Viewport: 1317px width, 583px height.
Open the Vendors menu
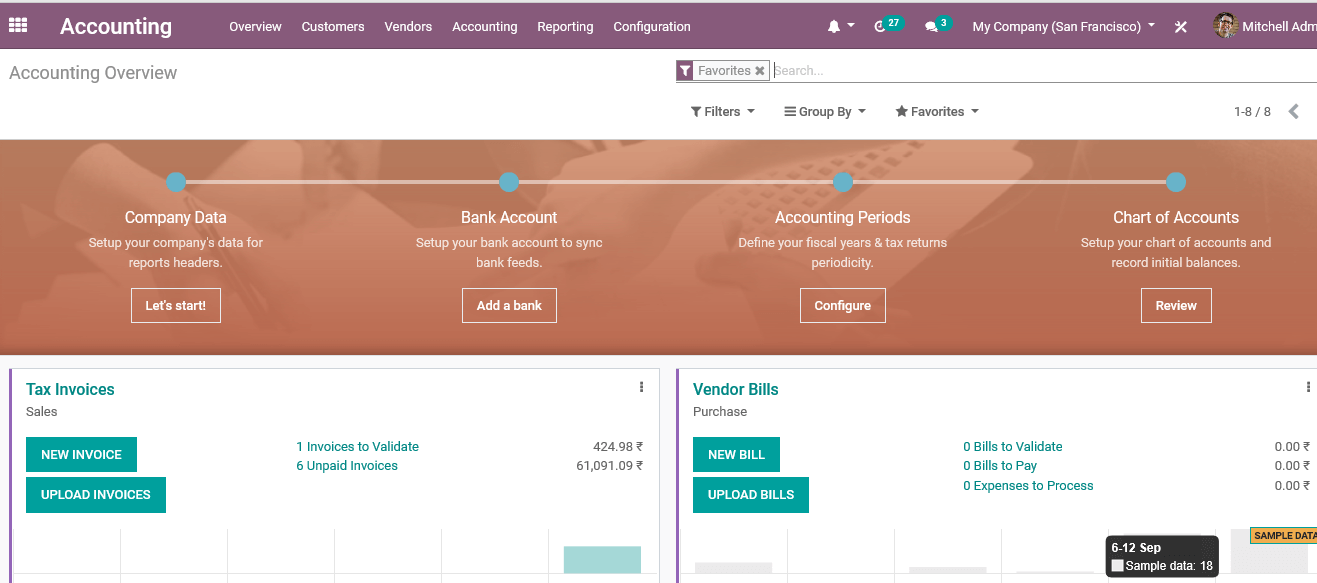coord(408,27)
